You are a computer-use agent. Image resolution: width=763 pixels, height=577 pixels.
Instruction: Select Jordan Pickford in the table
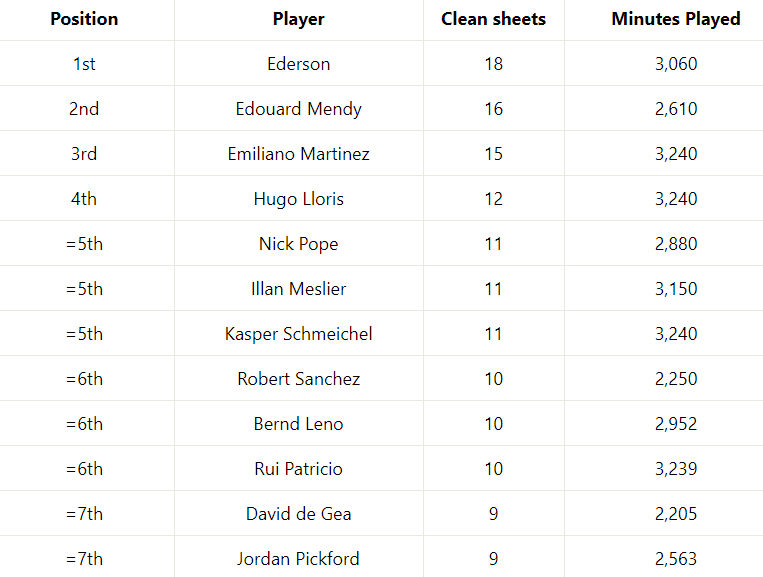(x=298, y=559)
